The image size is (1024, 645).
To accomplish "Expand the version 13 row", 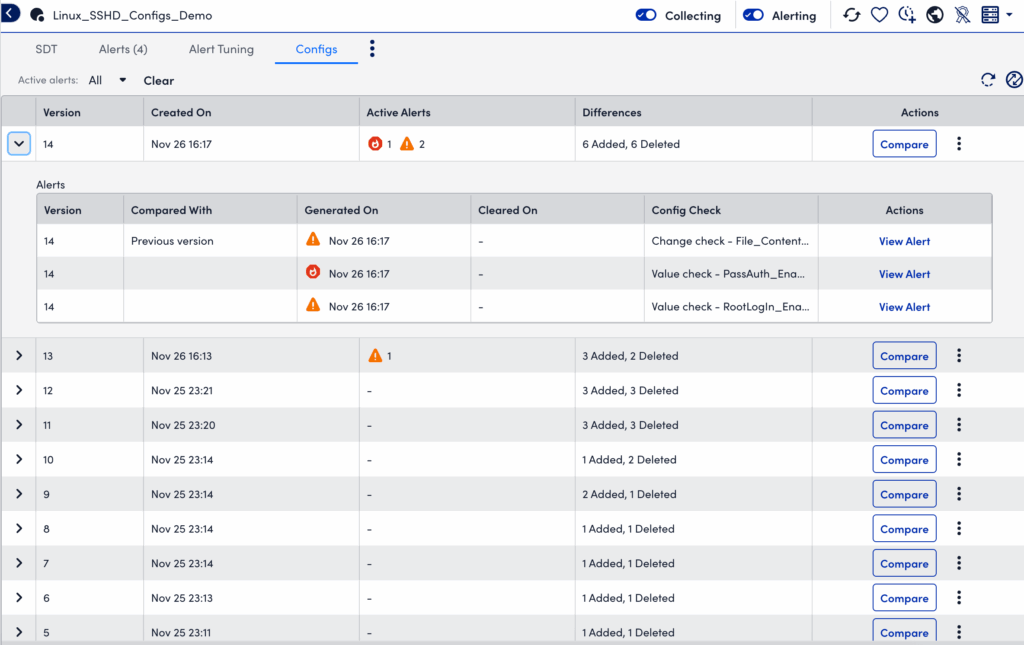I will [19, 355].
